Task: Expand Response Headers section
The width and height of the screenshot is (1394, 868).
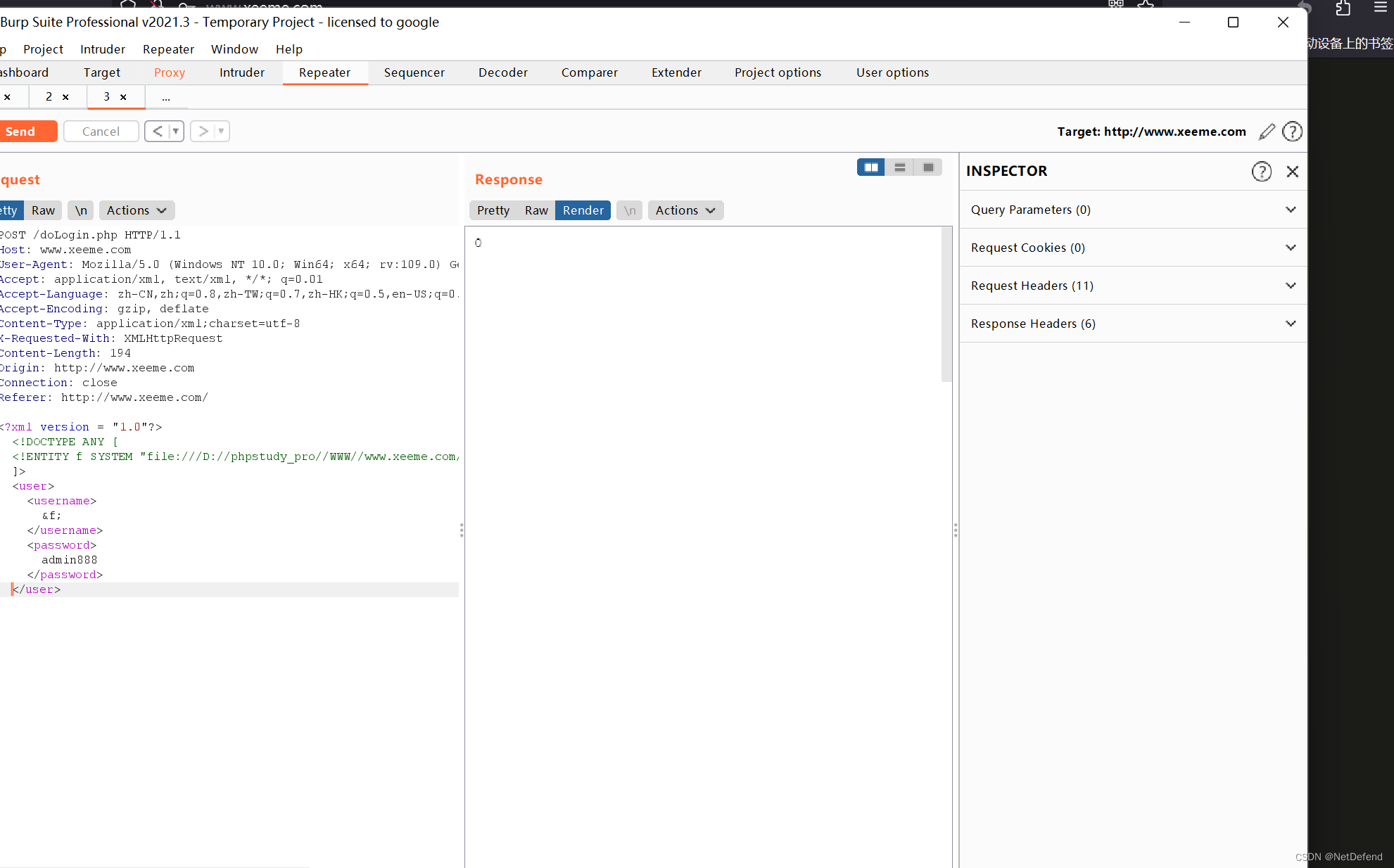Action: point(1133,324)
